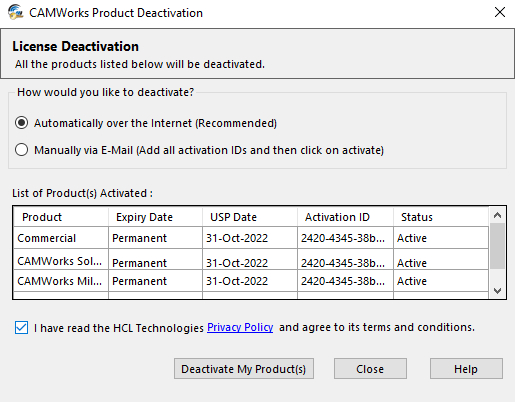The width and height of the screenshot is (515, 402).
Task: Close the Product Deactivation window with X
Action: coord(500,12)
